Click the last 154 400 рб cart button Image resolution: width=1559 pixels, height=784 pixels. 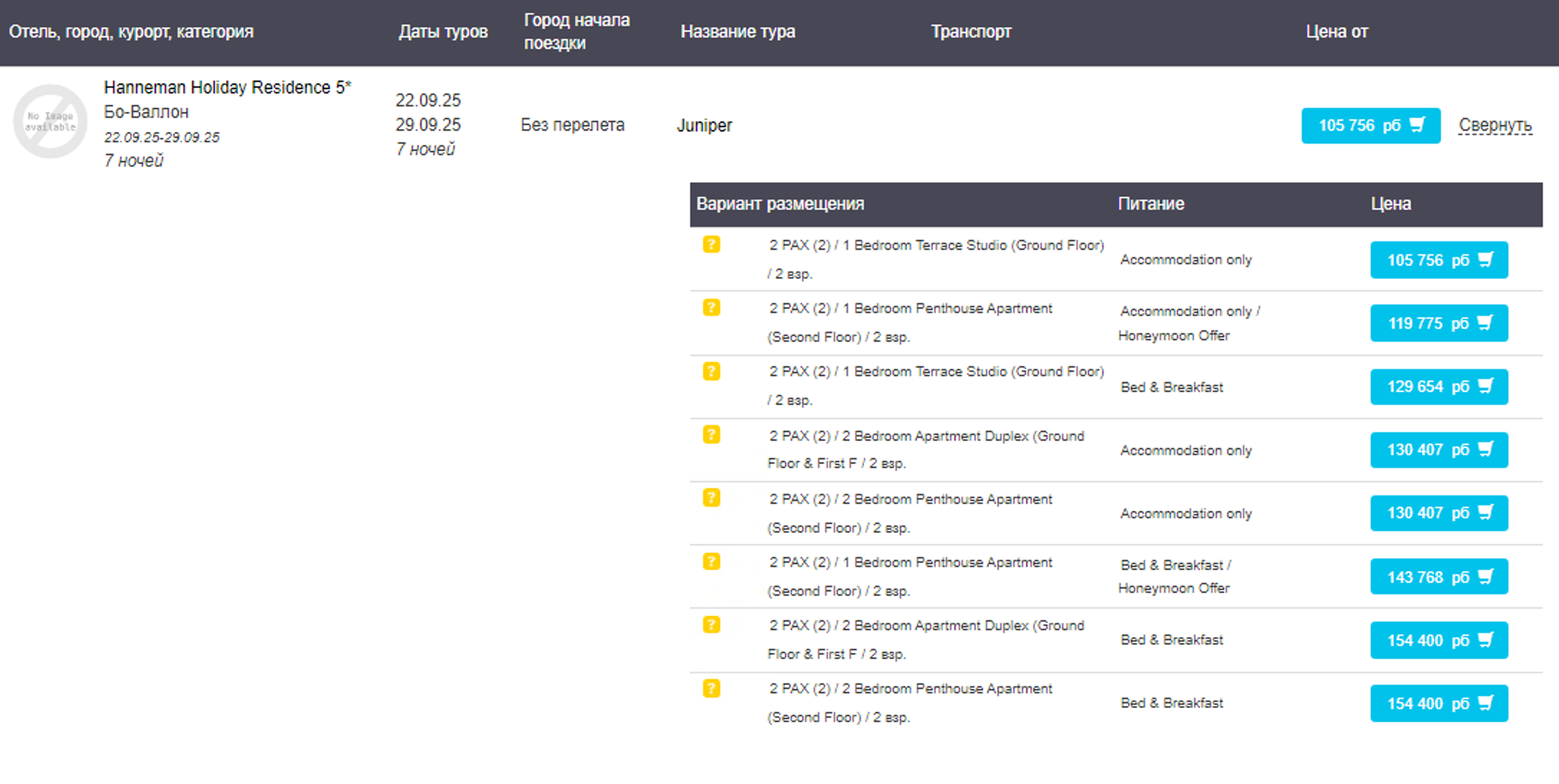coord(1438,703)
